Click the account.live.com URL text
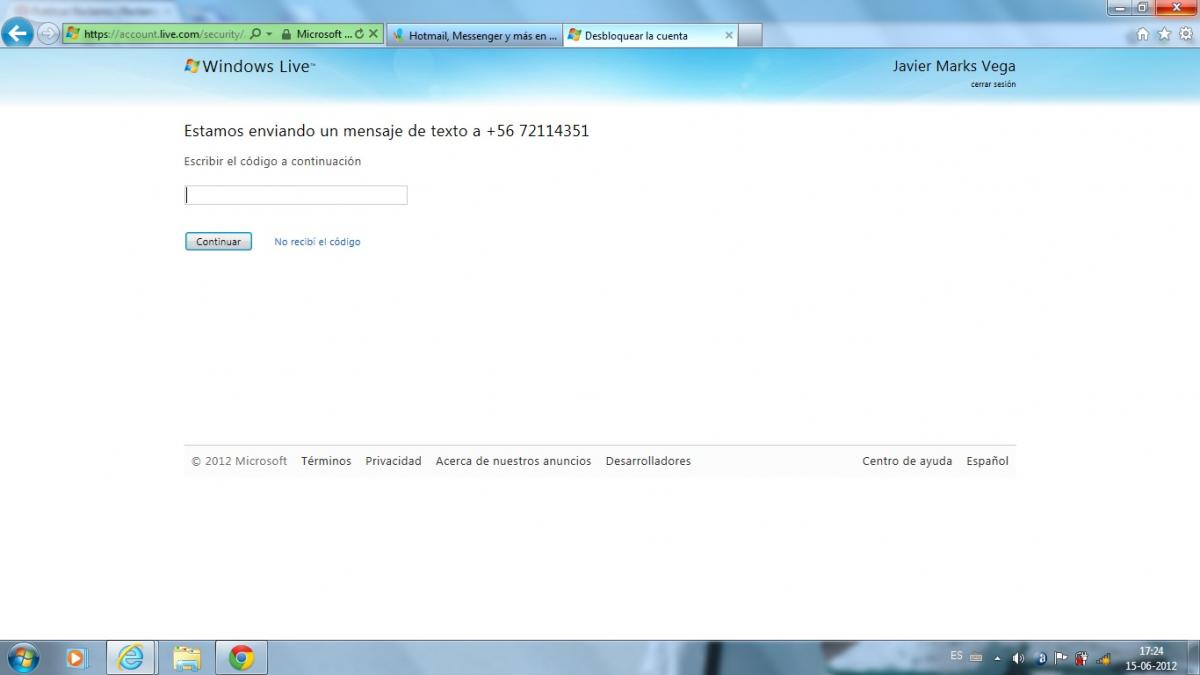1200x675 pixels. pos(163,34)
